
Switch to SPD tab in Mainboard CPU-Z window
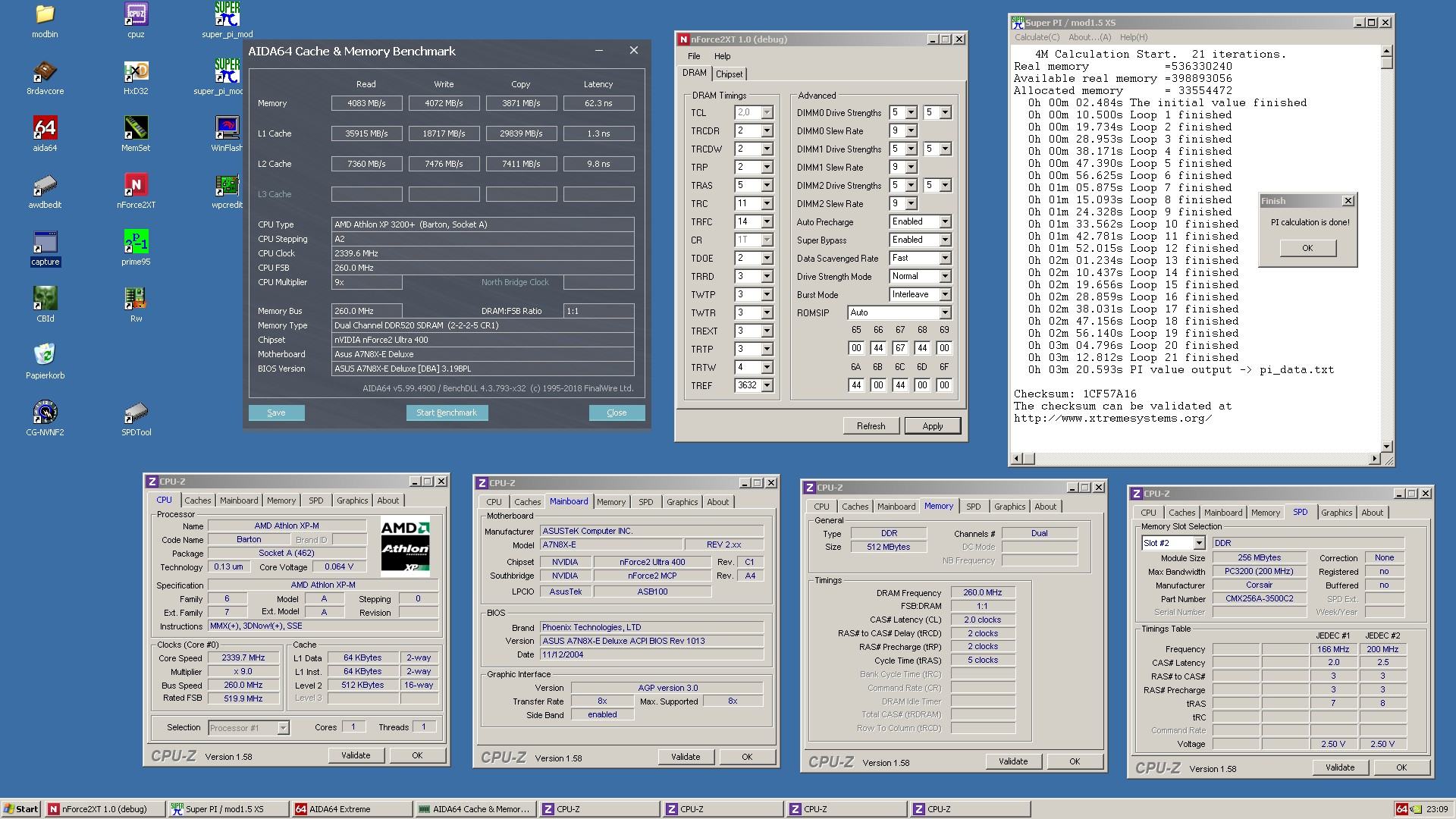pyautogui.click(x=645, y=502)
